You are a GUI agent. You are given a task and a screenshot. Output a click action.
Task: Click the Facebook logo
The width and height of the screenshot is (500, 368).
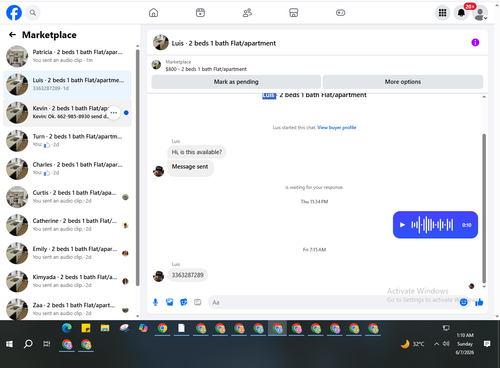click(x=14, y=13)
